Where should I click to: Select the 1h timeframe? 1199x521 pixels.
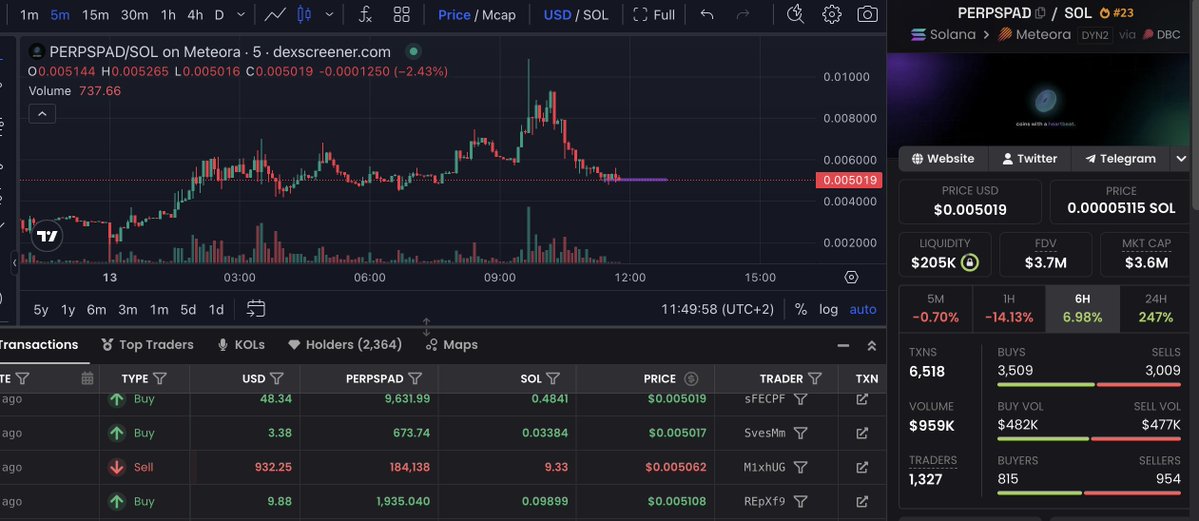tap(168, 15)
